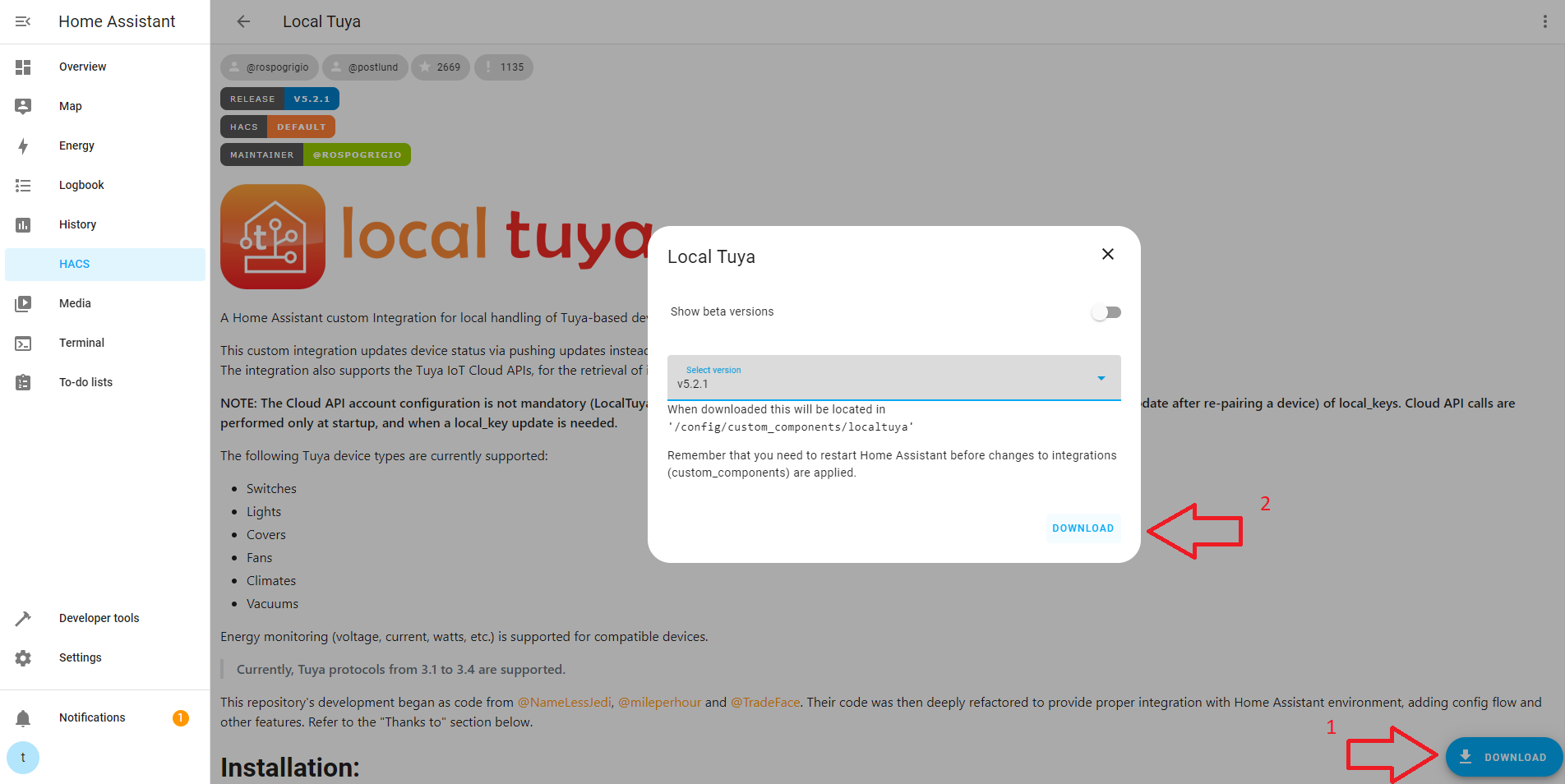The width and height of the screenshot is (1565, 784).
Task: Close the Local Tuya dialog
Action: click(1107, 255)
